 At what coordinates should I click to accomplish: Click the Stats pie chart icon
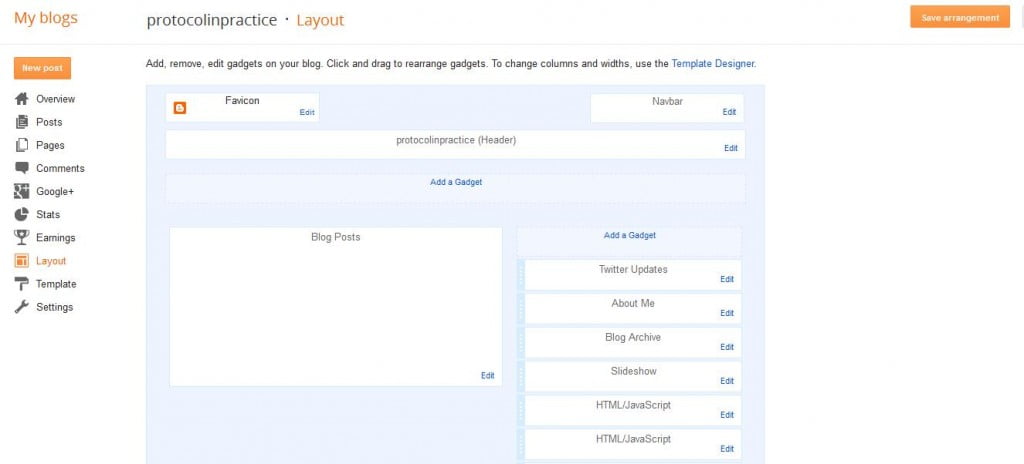click(21, 214)
